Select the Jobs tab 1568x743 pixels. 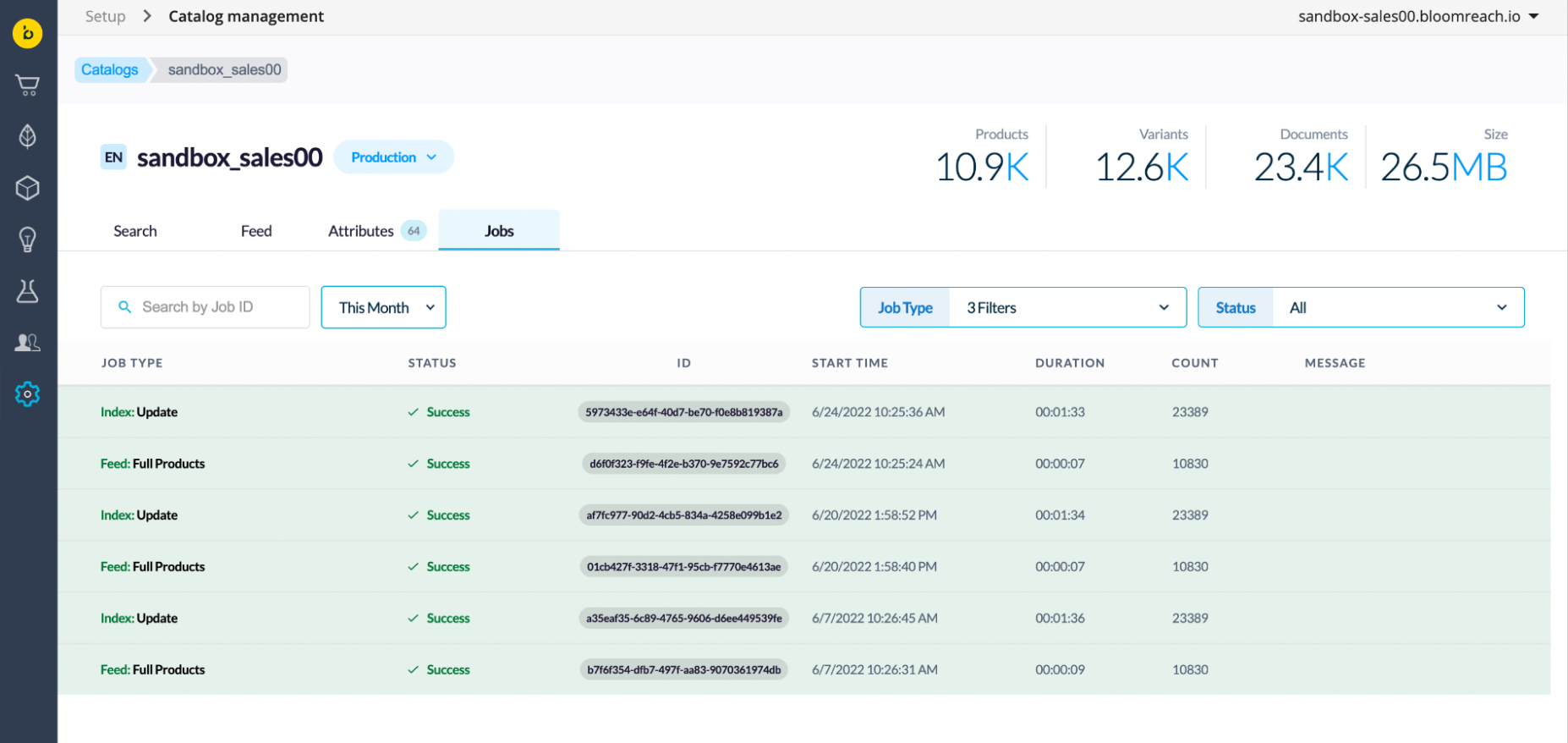[499, 231]
